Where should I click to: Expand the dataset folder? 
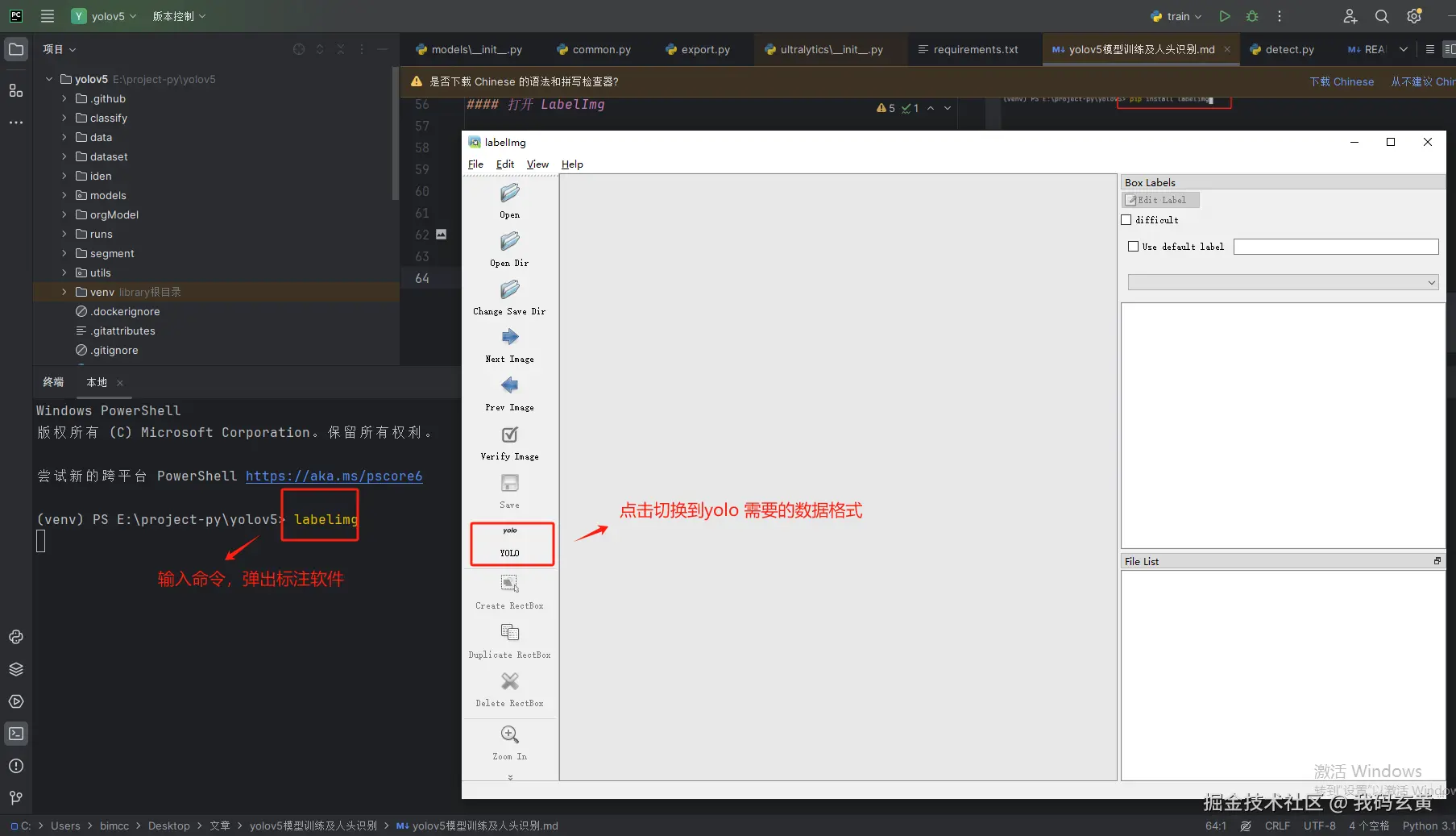tap(64, 156)
